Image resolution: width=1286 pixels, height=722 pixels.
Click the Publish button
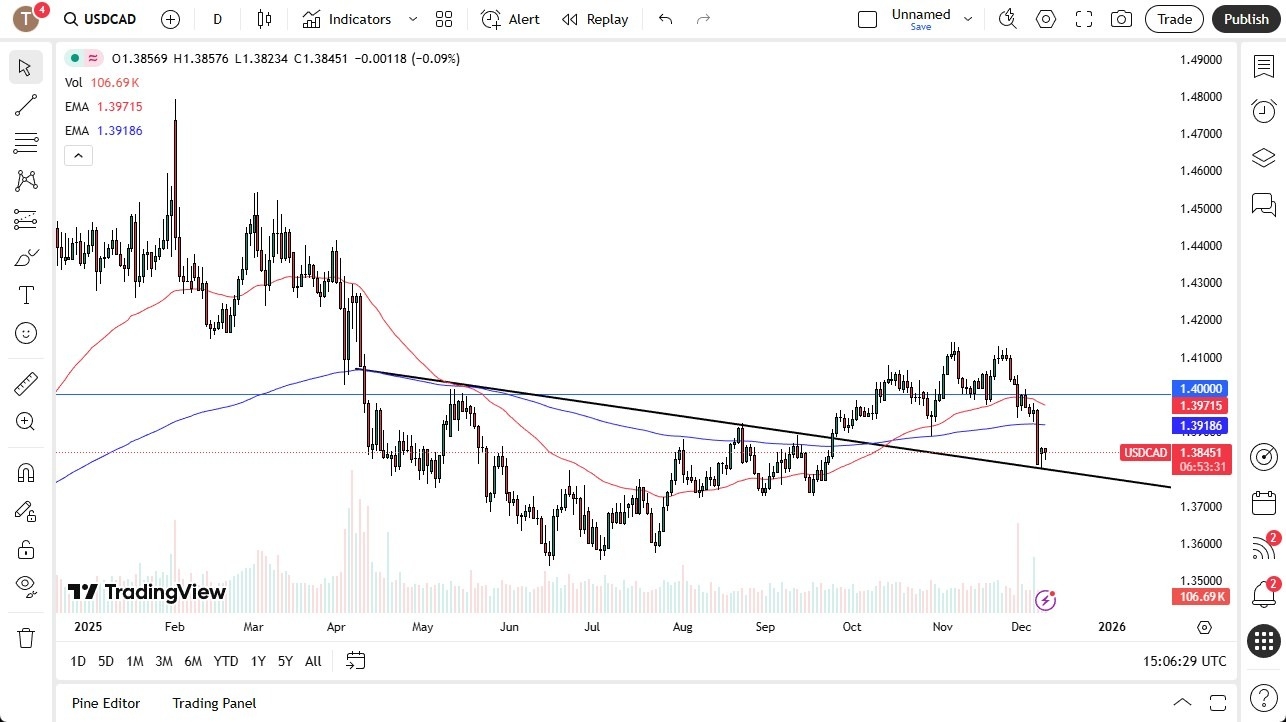point(1246,19)
